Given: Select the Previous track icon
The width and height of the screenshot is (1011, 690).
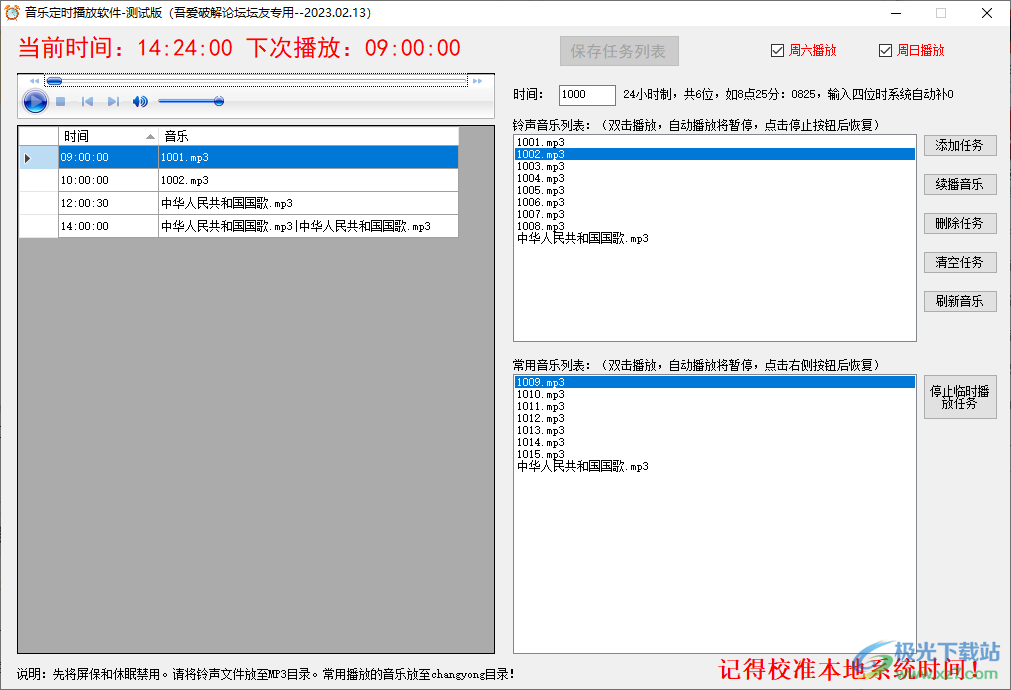Looking at the screenshot, I should [88, 101].
